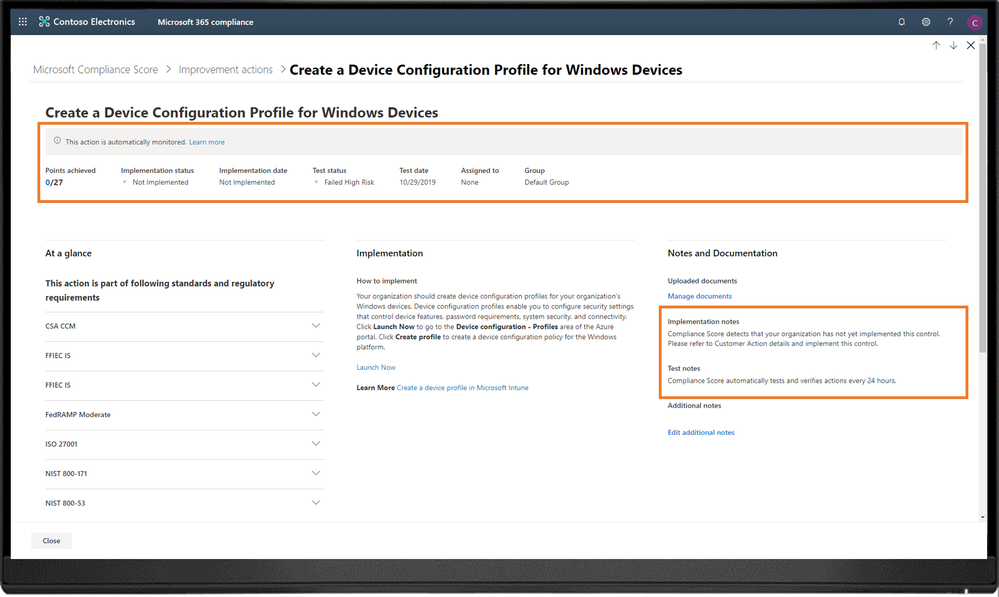Go to next action with down arrow
Image resolution: width=999 pixels, height=597 pixels.
(x=953, y=46)
